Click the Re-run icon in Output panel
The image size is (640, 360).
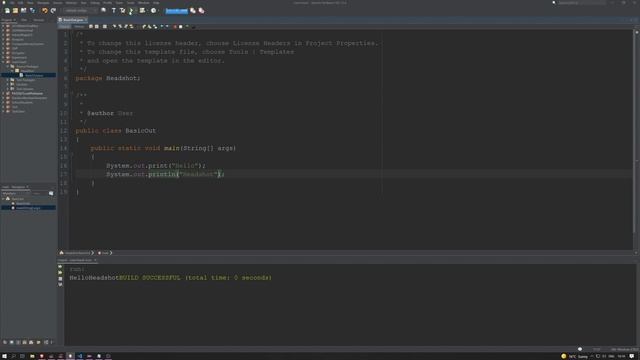pyautogui.click(x=60, y=267)
